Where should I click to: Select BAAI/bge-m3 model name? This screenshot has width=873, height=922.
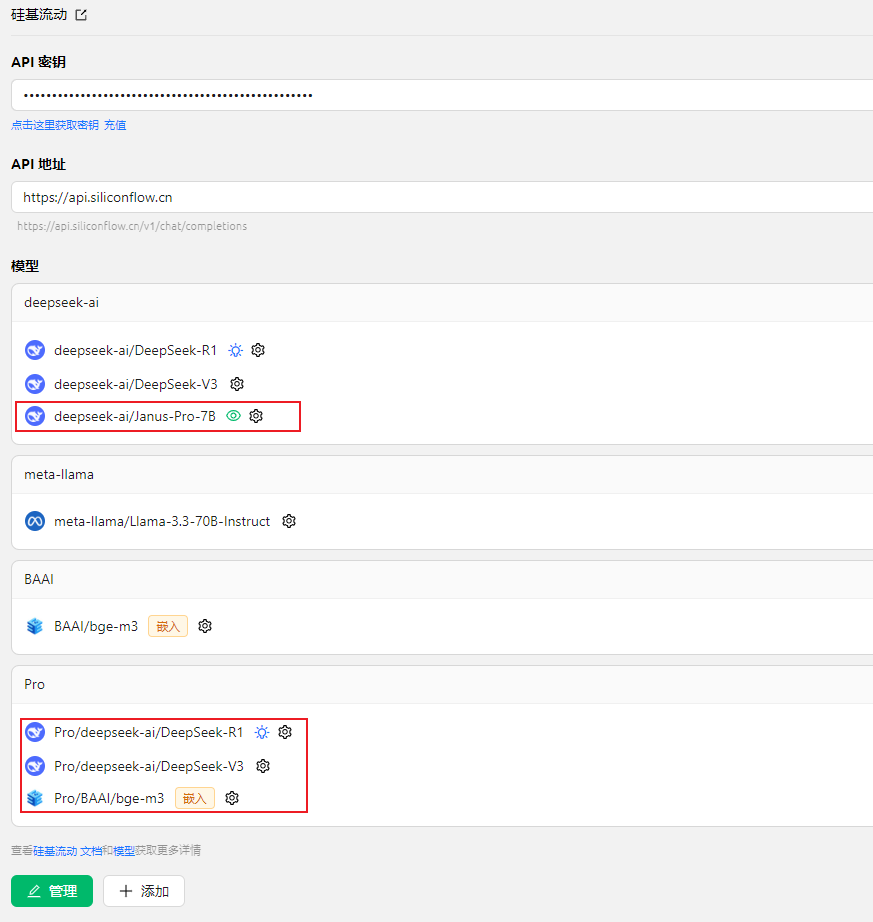pyautogui.click(x=96, y=626)
